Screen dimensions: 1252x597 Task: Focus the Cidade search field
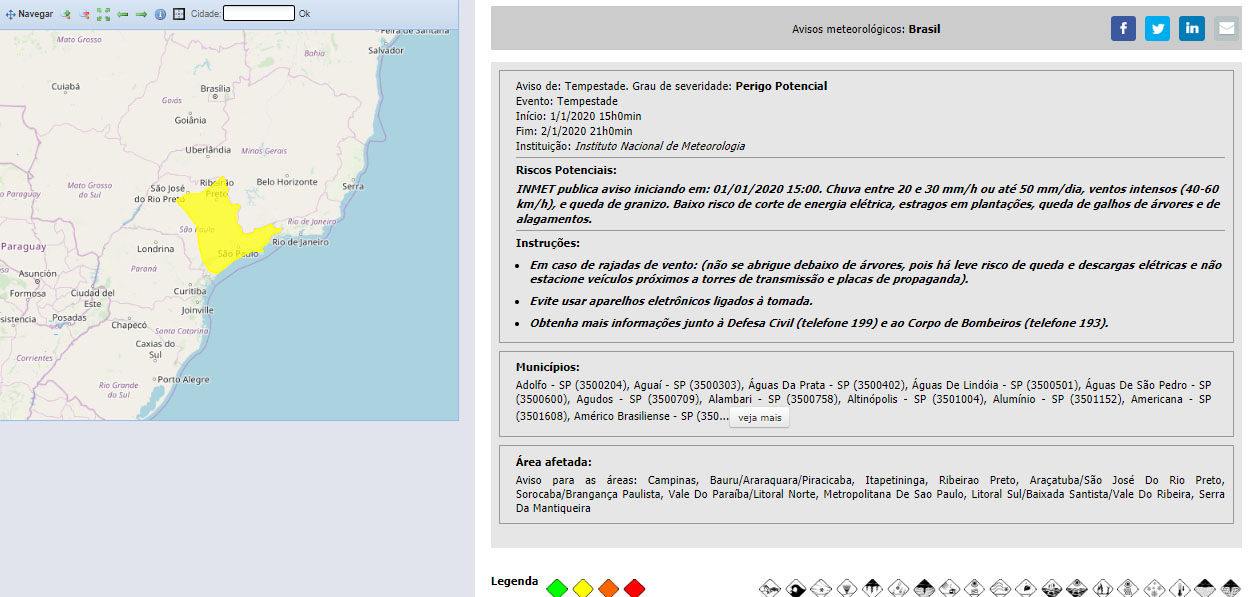pos(258,14)
